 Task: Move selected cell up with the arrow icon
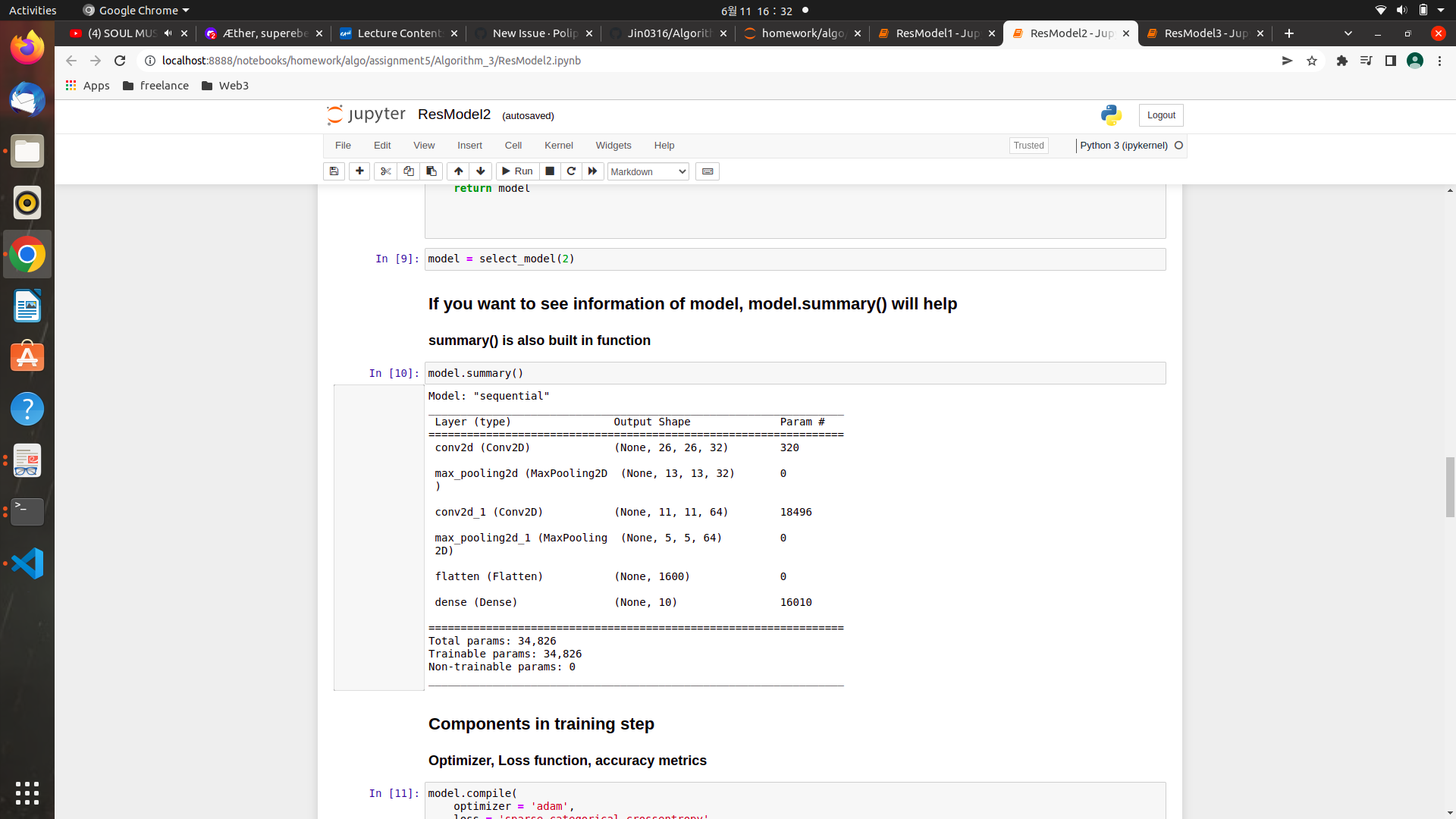pyautogui.click(x=458, y=171)
